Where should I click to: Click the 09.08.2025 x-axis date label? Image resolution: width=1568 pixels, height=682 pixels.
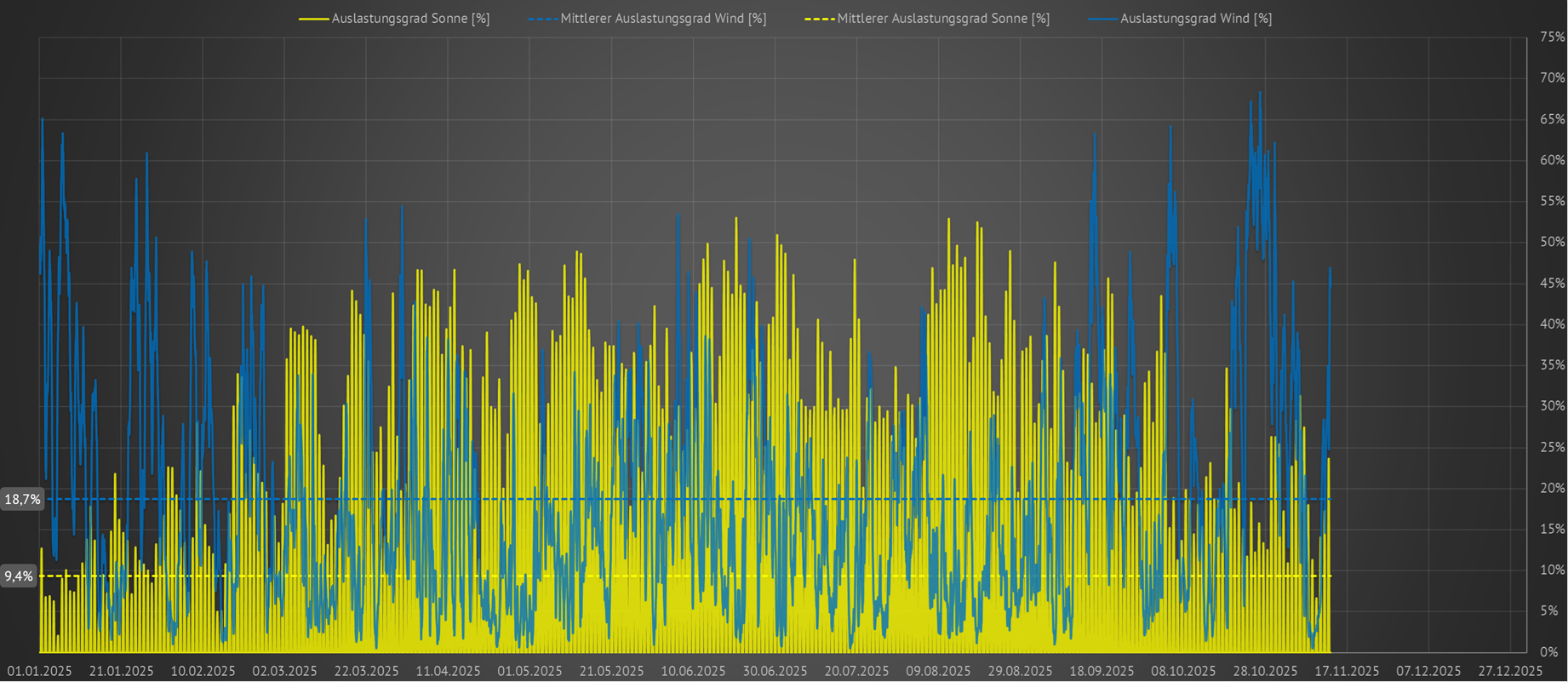[x=938, y=671]
